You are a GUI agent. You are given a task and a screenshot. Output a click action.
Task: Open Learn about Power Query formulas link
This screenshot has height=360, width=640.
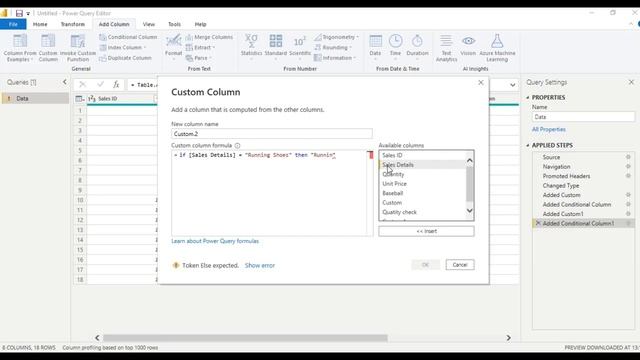(x=215, y=241)
